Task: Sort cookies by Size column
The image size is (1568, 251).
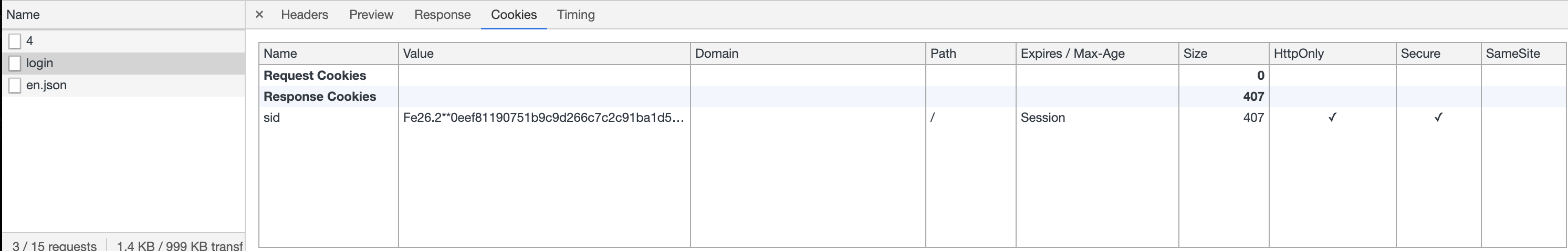Action: [x=1224, y=54]
